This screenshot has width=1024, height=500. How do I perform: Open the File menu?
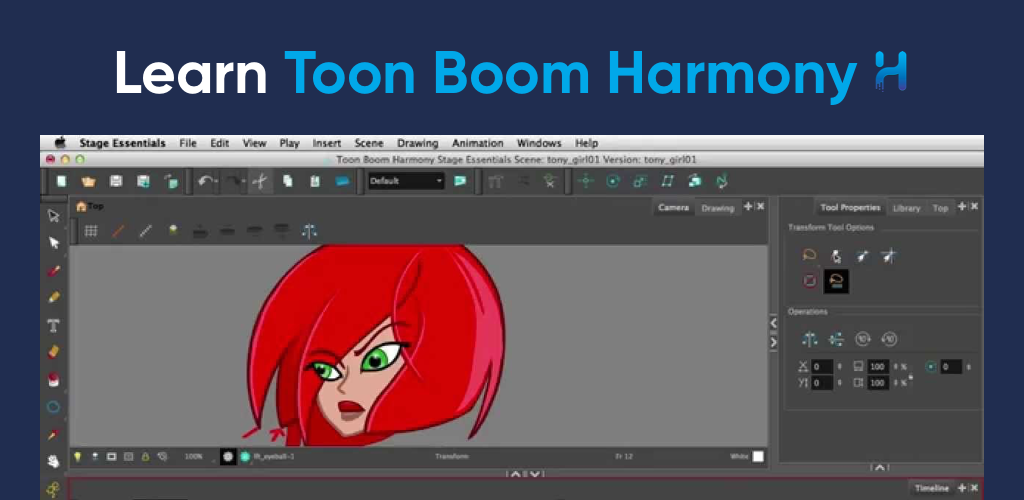pos(188,143)
